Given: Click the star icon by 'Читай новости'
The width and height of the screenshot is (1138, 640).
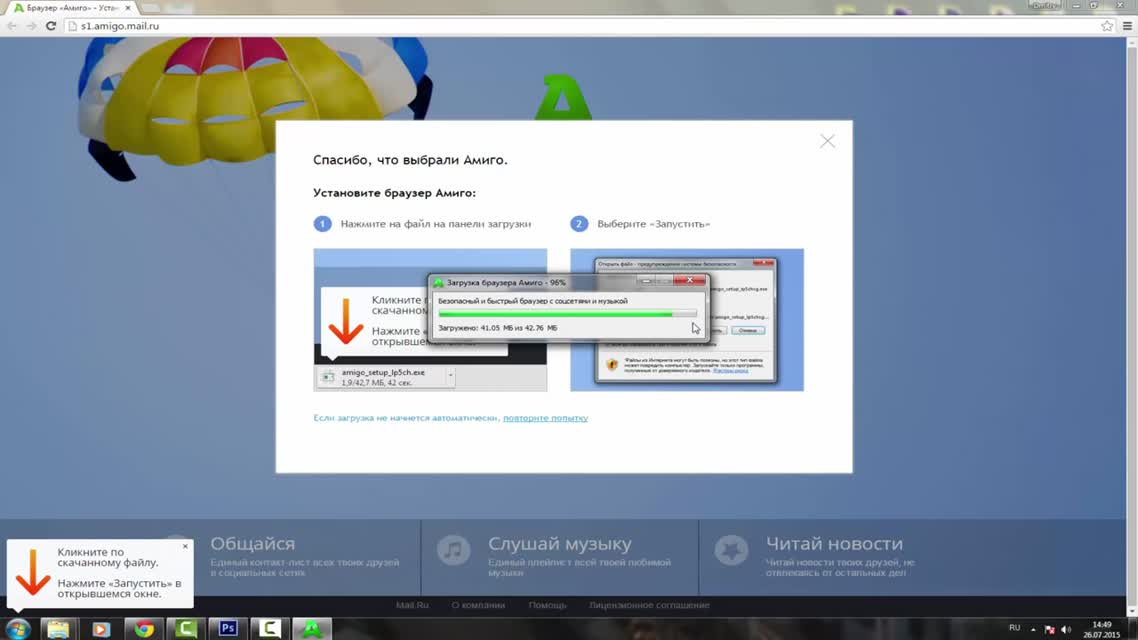Looking at the screenshot, I should 731,550.
